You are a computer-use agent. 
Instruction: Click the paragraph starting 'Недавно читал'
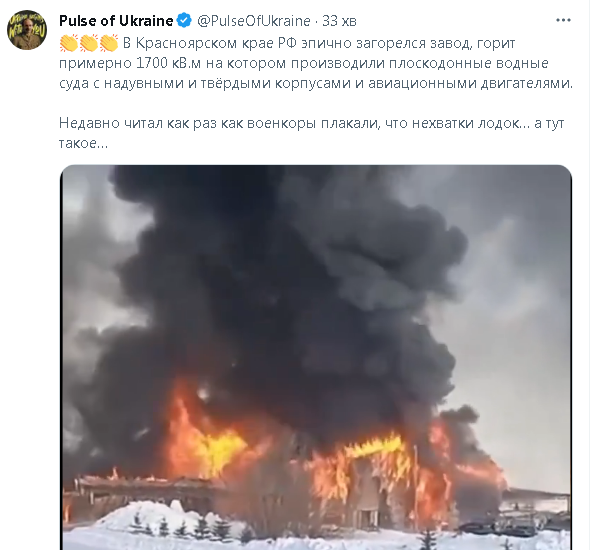tap(311, 133)
